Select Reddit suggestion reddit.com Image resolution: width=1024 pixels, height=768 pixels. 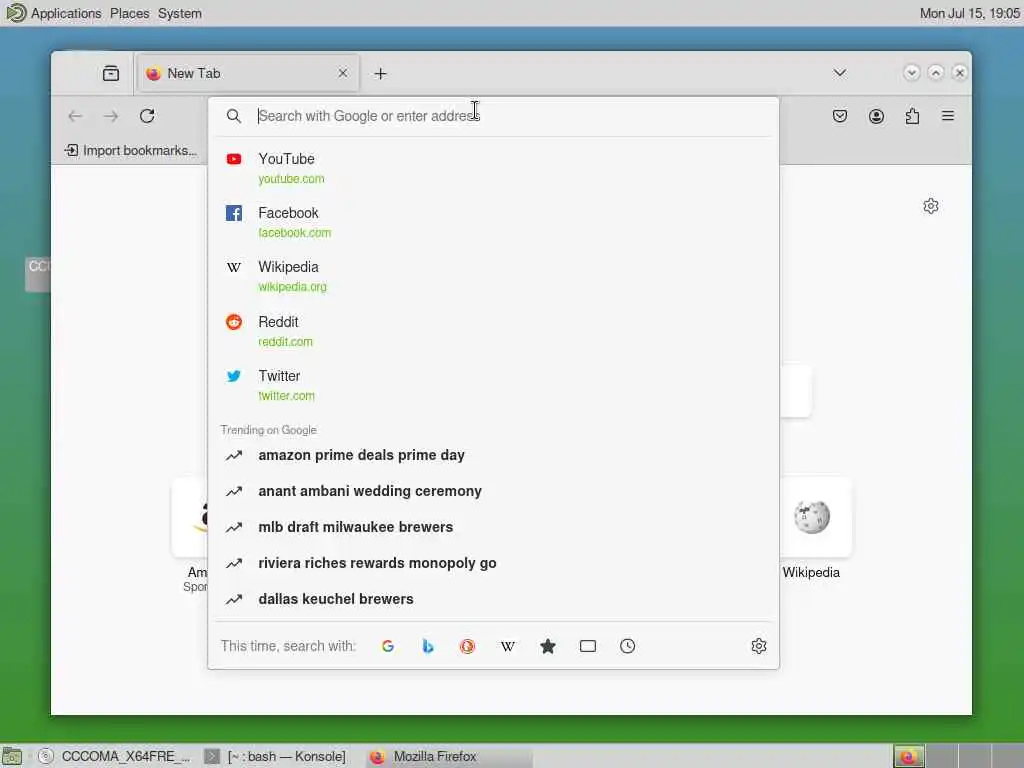(493, 332)
